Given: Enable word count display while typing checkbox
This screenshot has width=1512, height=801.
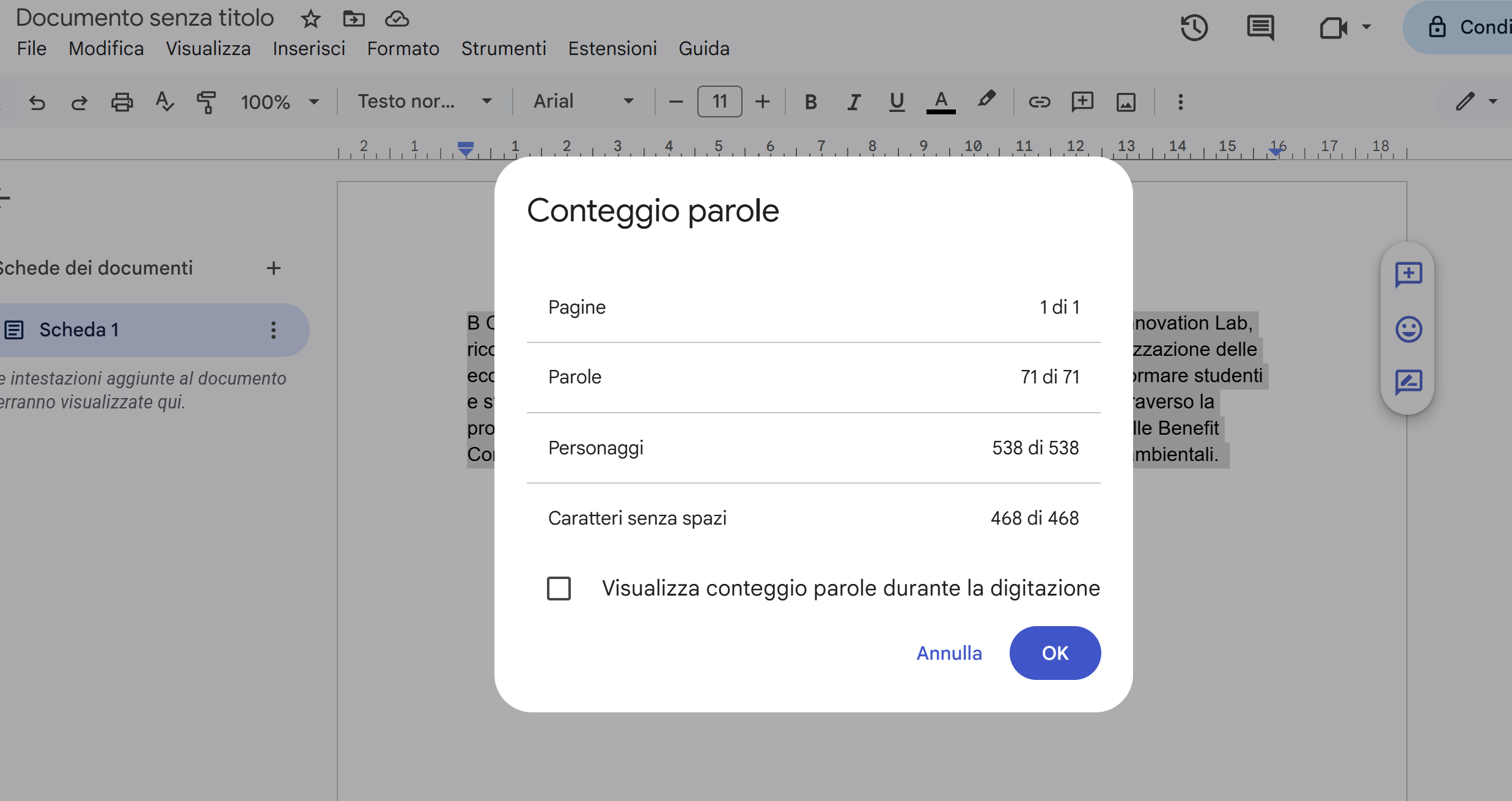Looking at the screenshot, I should (559, 588).
